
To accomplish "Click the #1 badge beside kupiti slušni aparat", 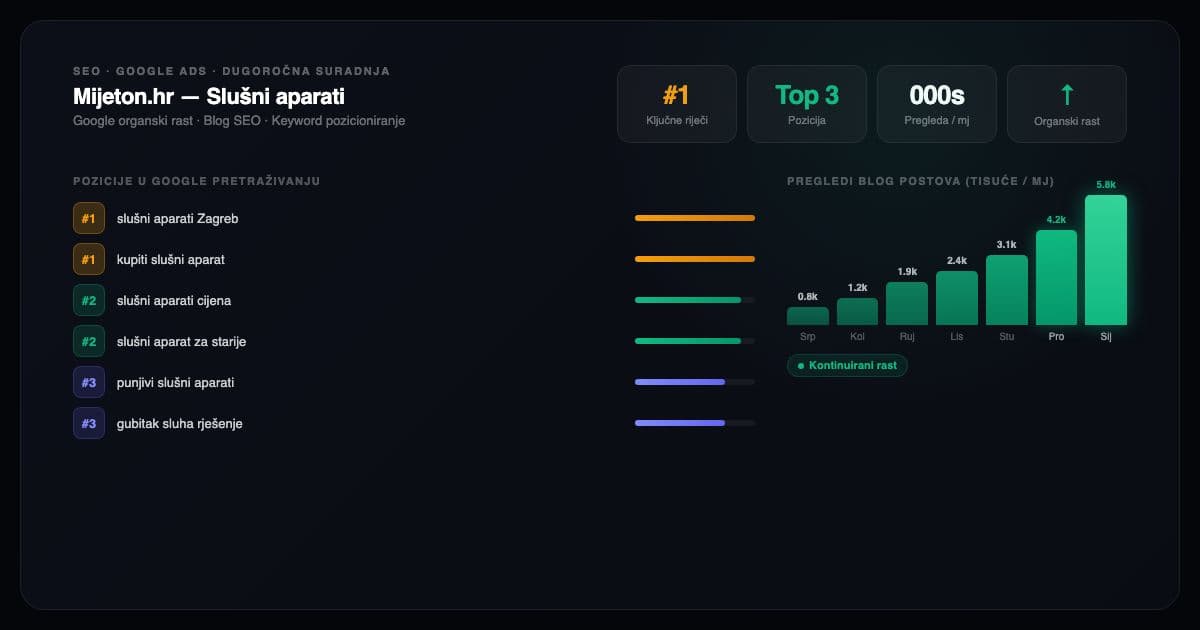I will click(89, 259).
